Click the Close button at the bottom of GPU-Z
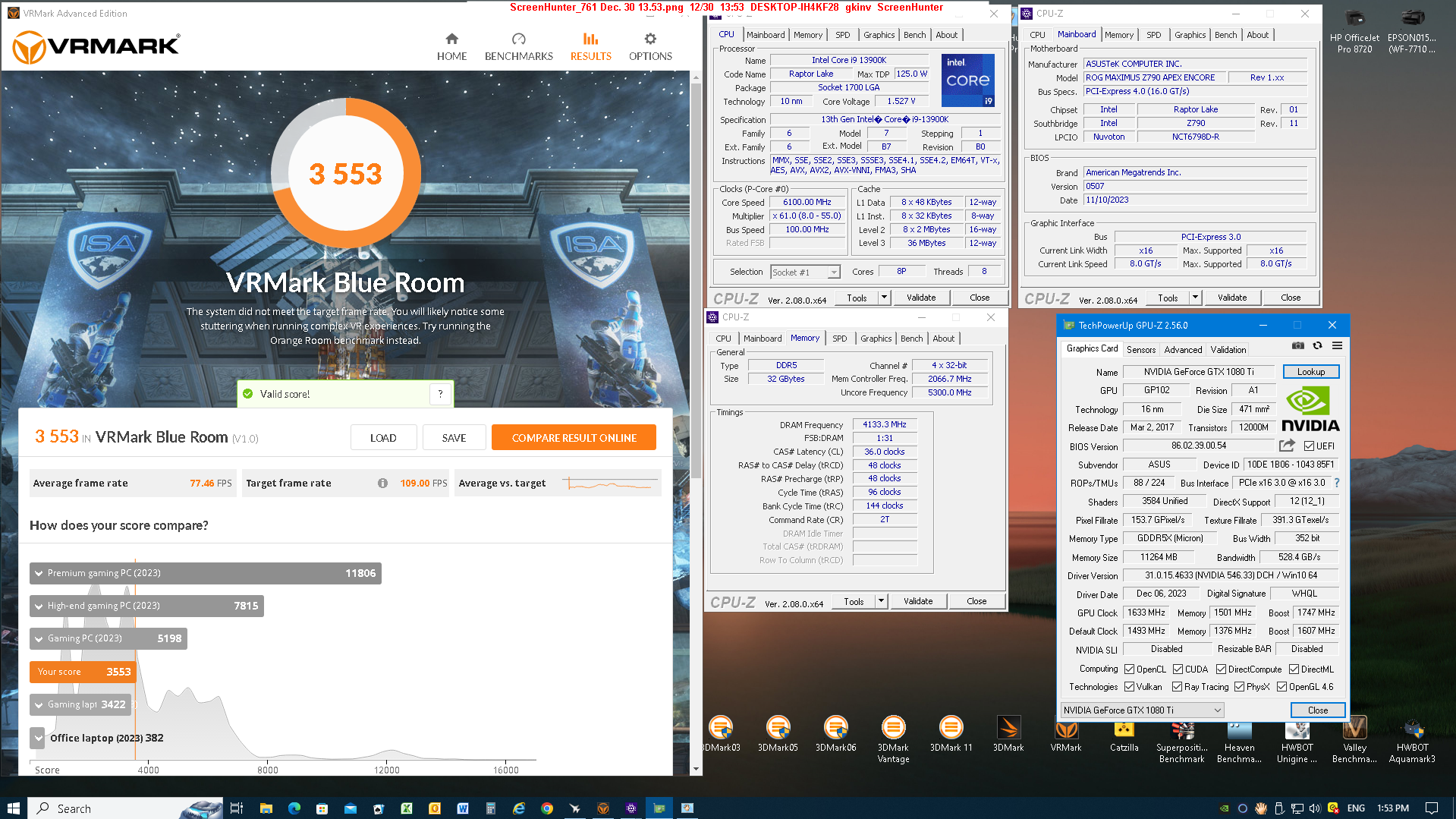This screenshot has width=1456, height=819. 1317,710
